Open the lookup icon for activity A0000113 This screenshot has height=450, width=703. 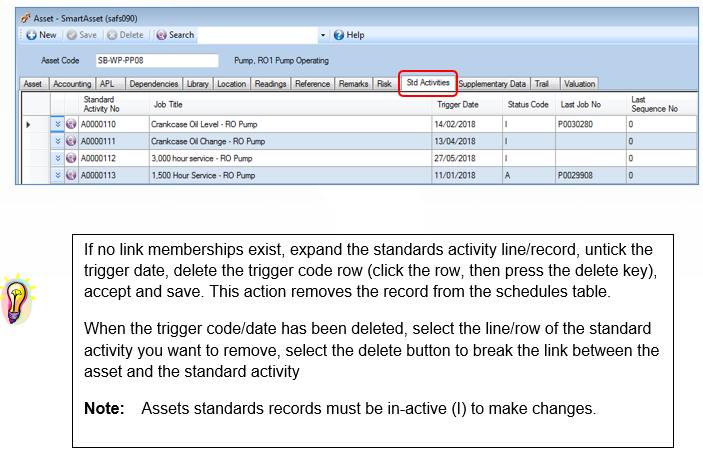pyautogui.click(x=71, y=175)
